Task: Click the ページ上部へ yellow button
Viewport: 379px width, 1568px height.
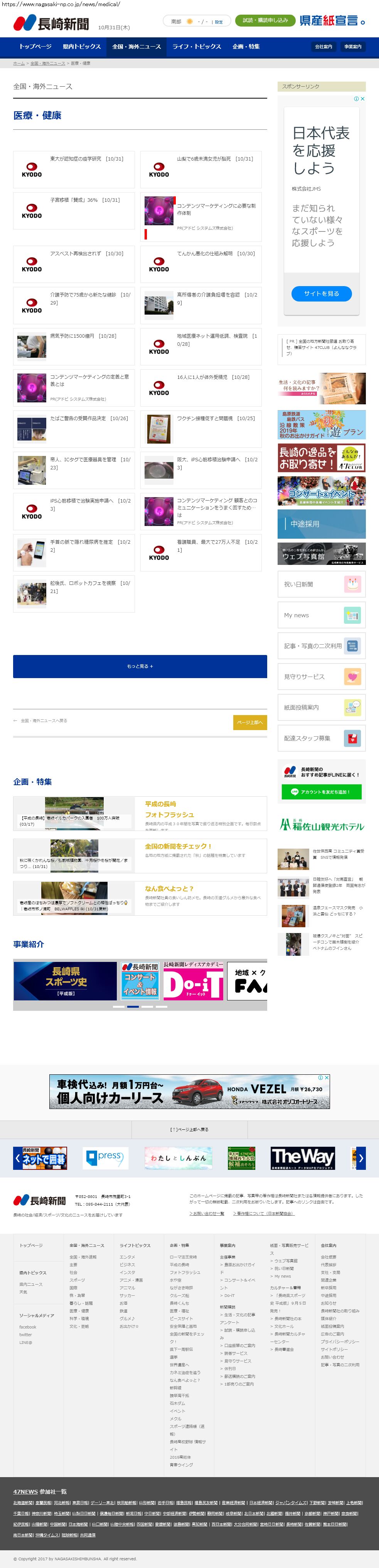Action: pos(250,722)
